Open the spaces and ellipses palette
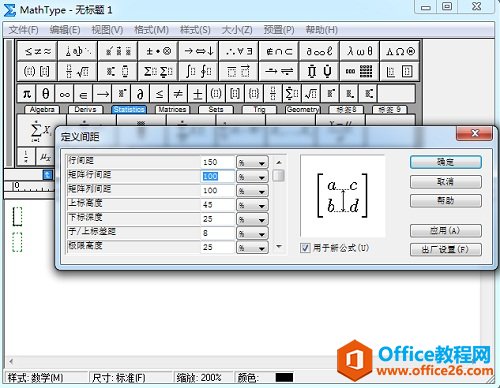Viewport: 500px width, 388px height. click(x=77, y=51)
